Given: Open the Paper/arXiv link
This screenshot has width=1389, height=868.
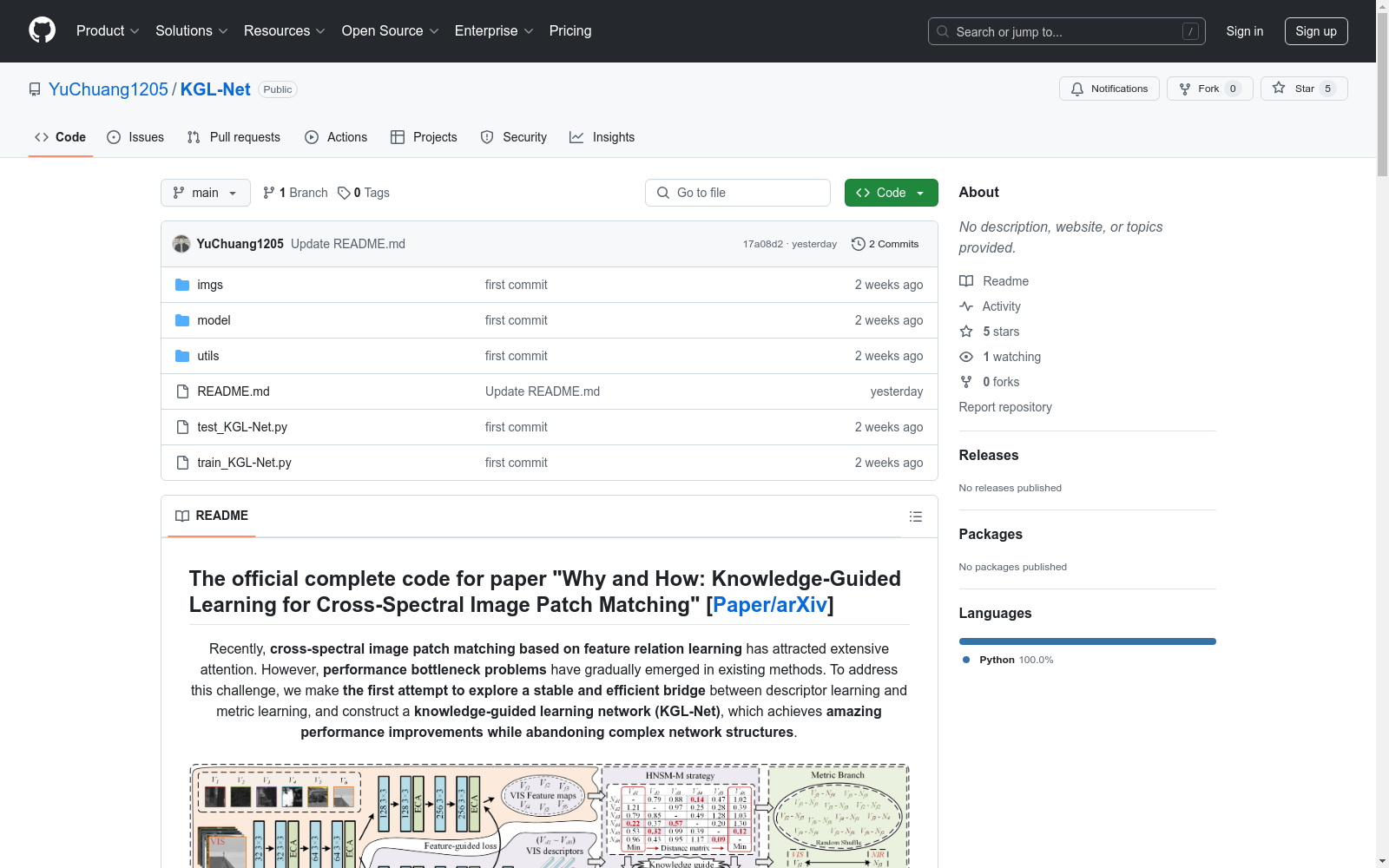Looking at the screenshot, I should (x=770, y=605).
